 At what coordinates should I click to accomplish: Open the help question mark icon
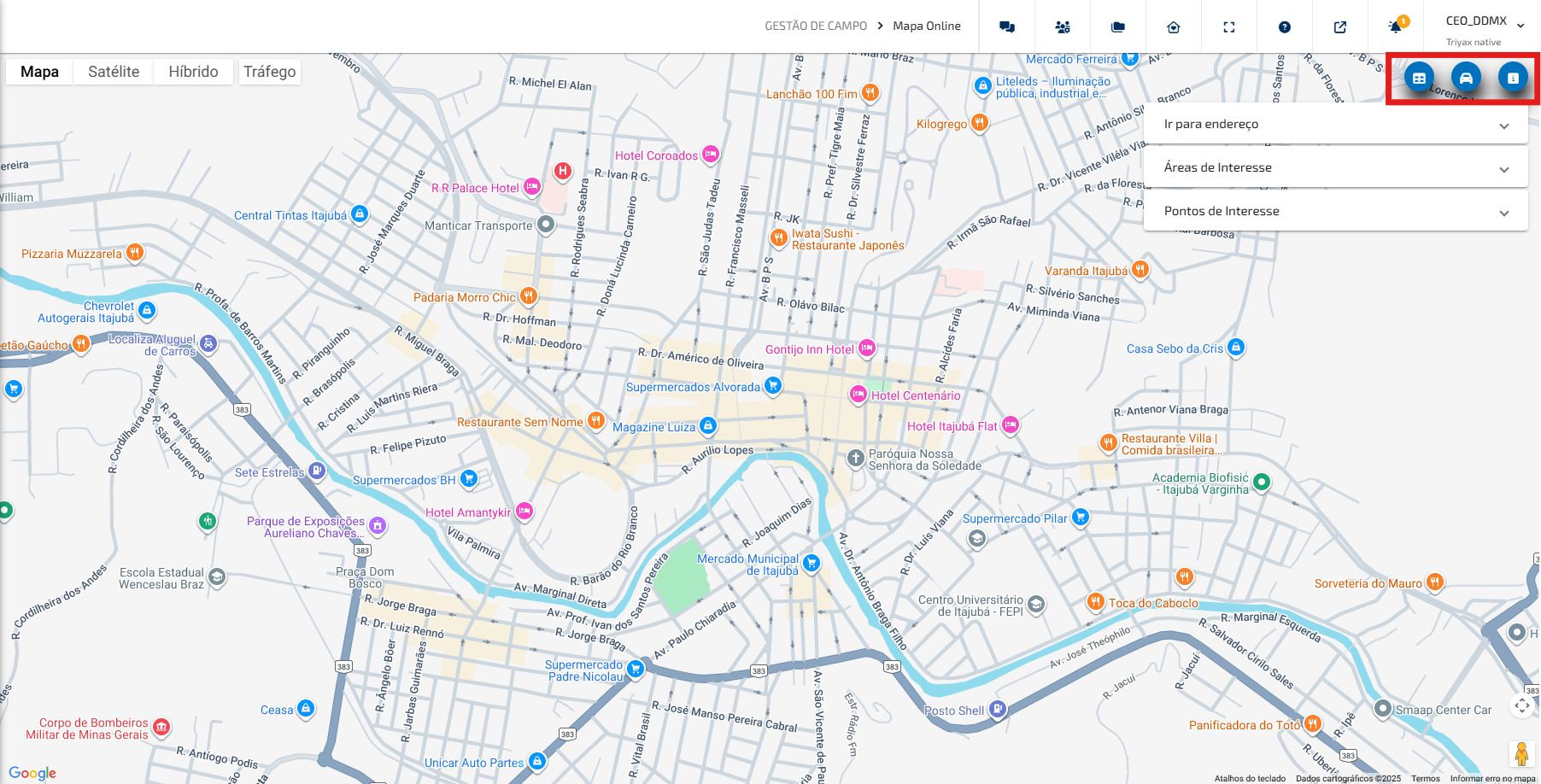(x=1285, y=27)
